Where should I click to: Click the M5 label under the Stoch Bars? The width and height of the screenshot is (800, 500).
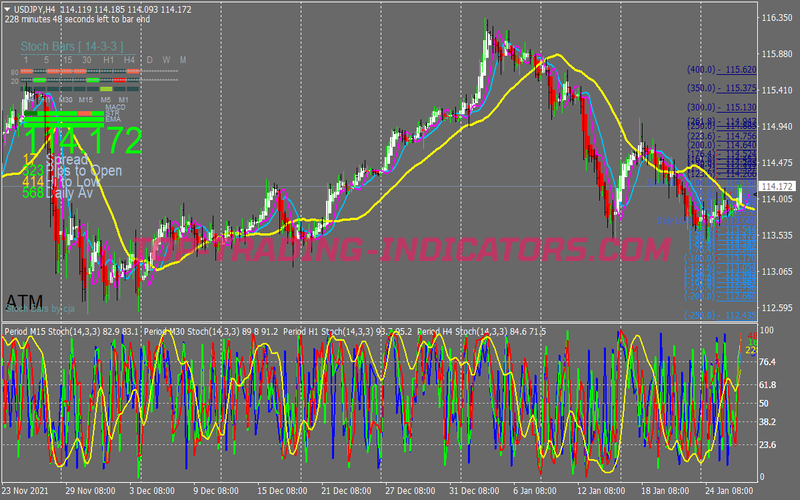[106, 100]
